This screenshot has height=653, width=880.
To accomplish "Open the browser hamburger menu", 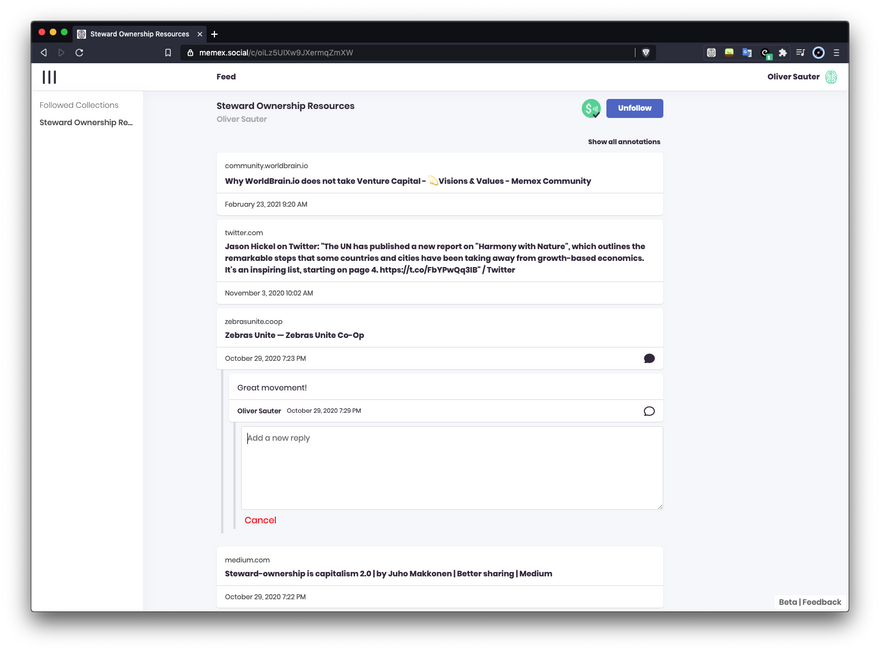I will point(836,52).
